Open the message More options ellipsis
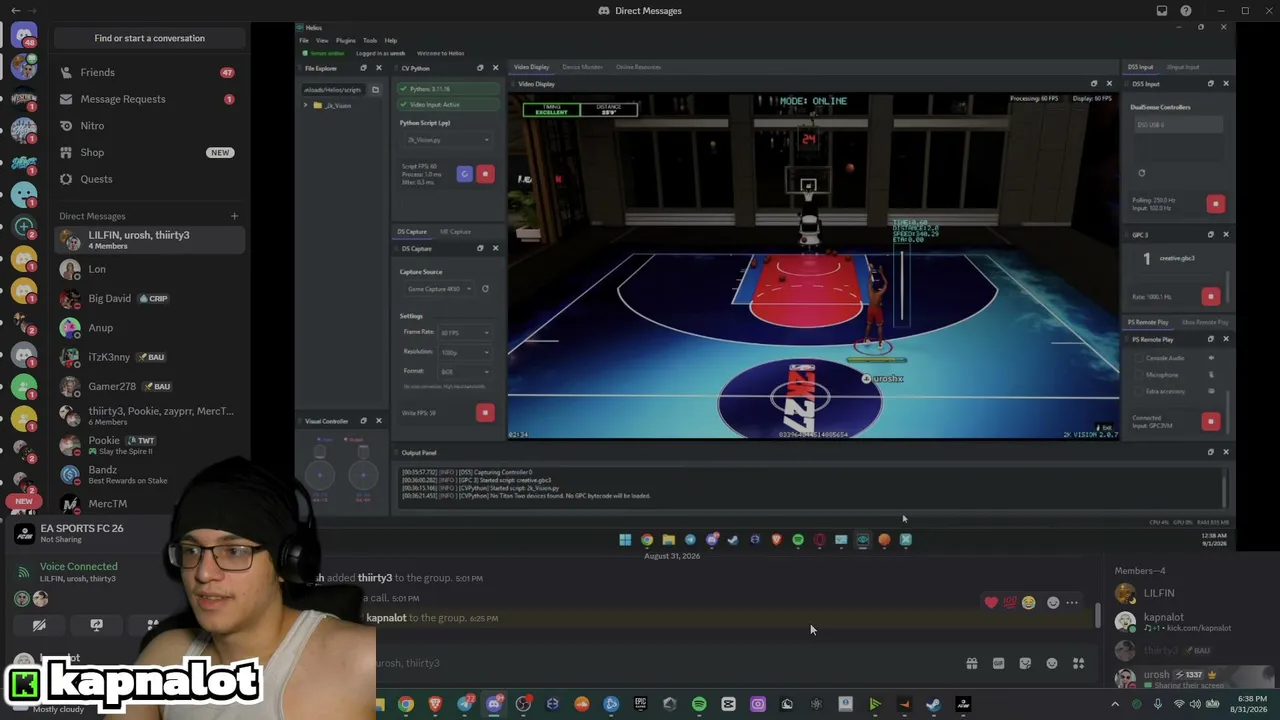The height and width of the screenshot is (720, 1280). click(1072, 602)
